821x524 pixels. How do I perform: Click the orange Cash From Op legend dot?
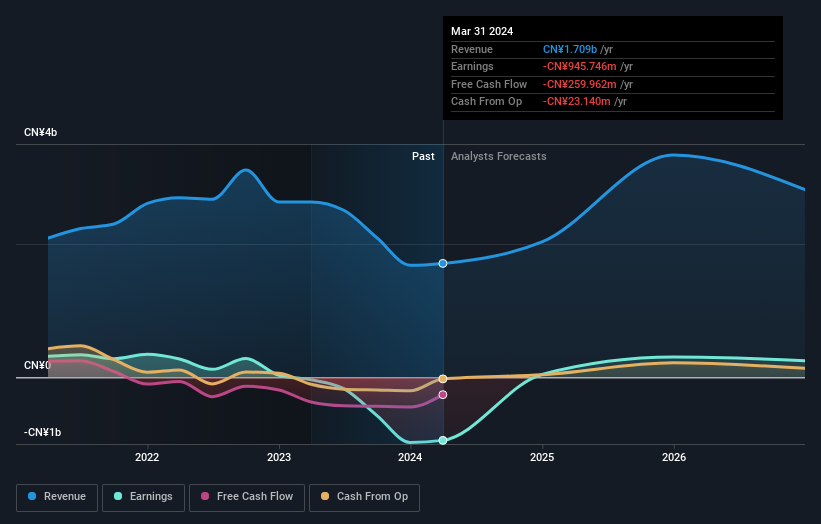point(325,496)
